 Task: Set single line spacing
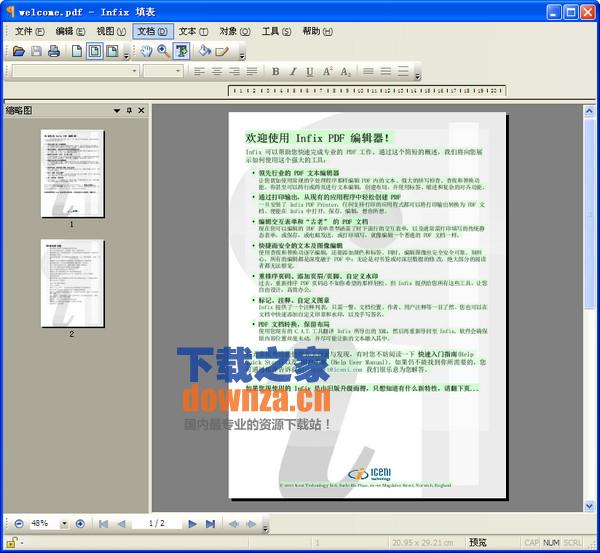tap(368, 71)
